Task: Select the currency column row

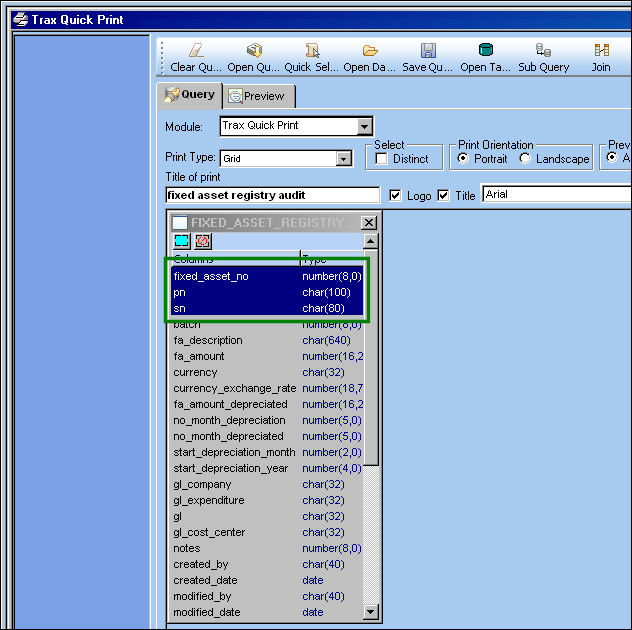Action: (268, 372)
